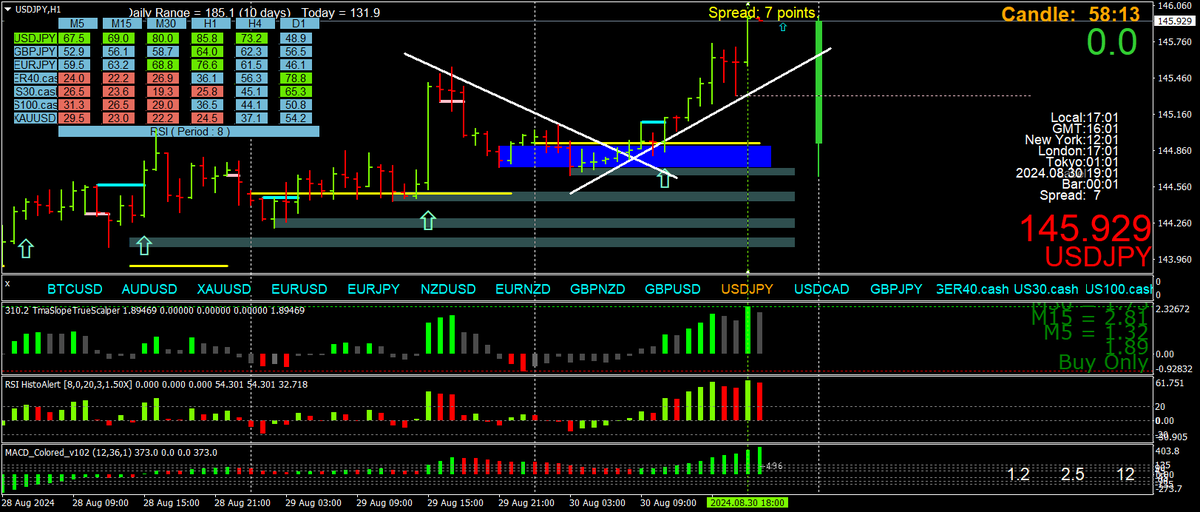Switch chart to EURJPY in symbol bar

pos(373,289)
